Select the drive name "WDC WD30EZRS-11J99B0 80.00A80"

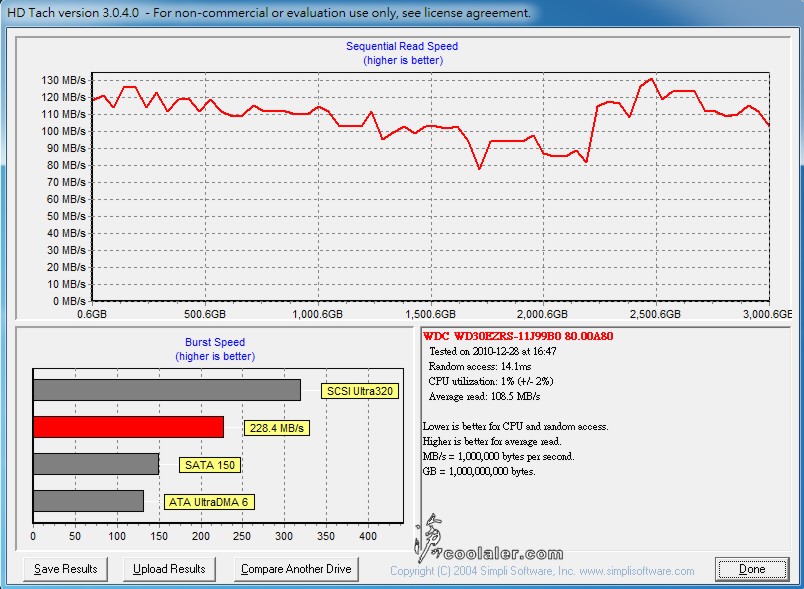[518, 336]
